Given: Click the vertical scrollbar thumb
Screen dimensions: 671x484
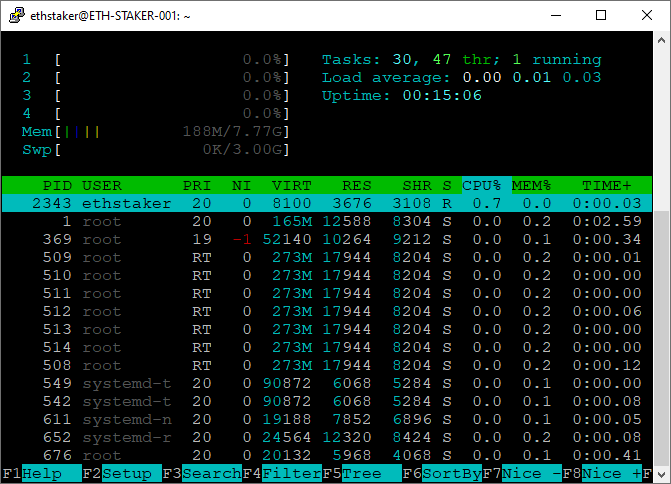Looking at the screenshot, I should pos(661,338).
